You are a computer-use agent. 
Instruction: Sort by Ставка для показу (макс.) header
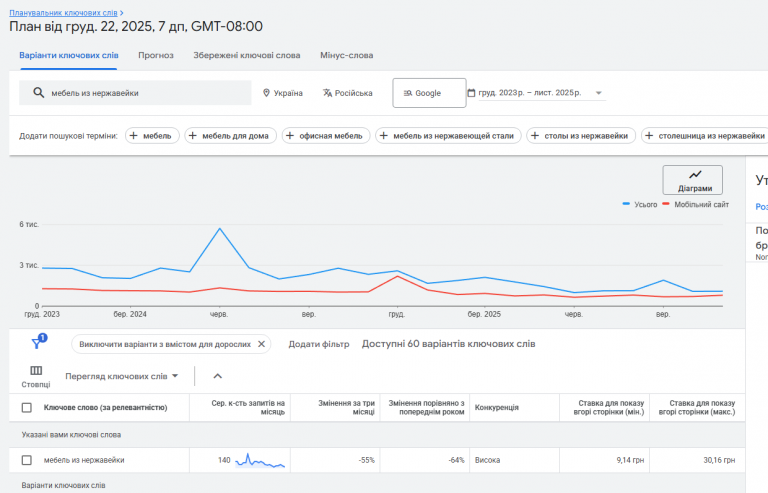point(697,407)
